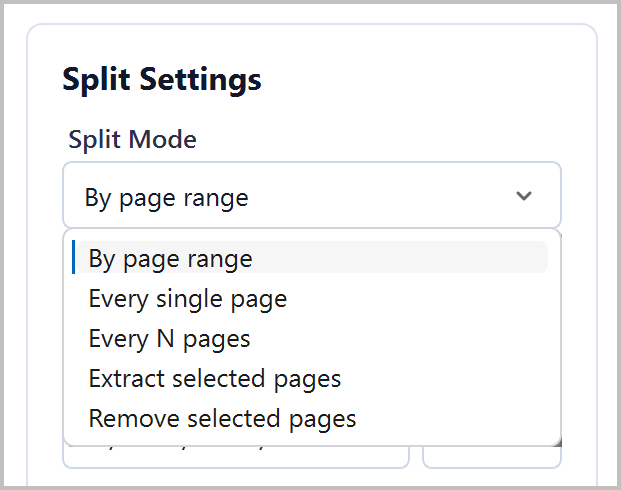Choose the 'Remove selected pages' option
This screenshot has width=621, height=490.
click(312, 418)
